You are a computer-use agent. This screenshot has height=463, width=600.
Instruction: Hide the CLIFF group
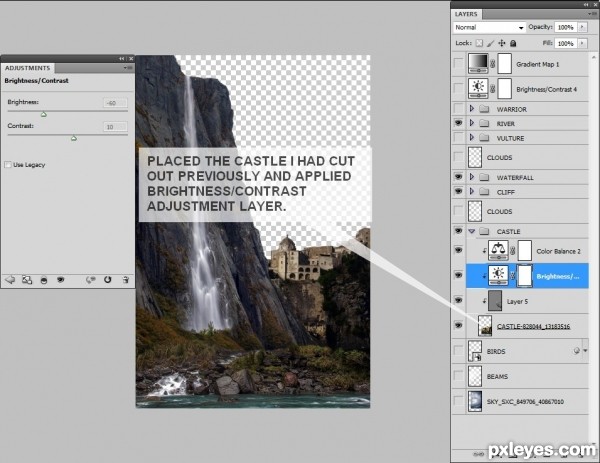click(x=458, y=191)
